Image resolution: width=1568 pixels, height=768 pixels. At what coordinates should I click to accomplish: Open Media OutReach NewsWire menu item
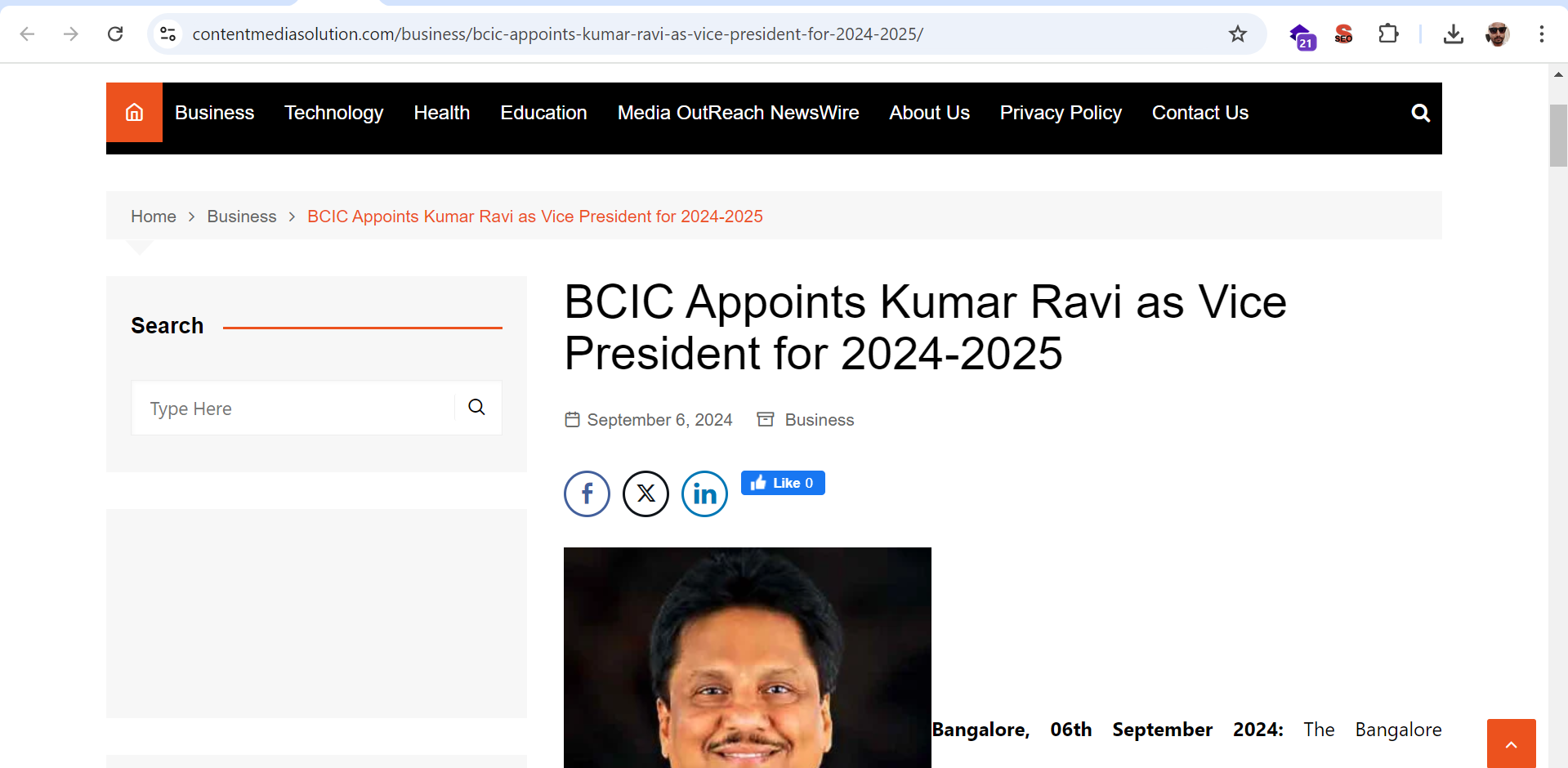coord(738,113)
